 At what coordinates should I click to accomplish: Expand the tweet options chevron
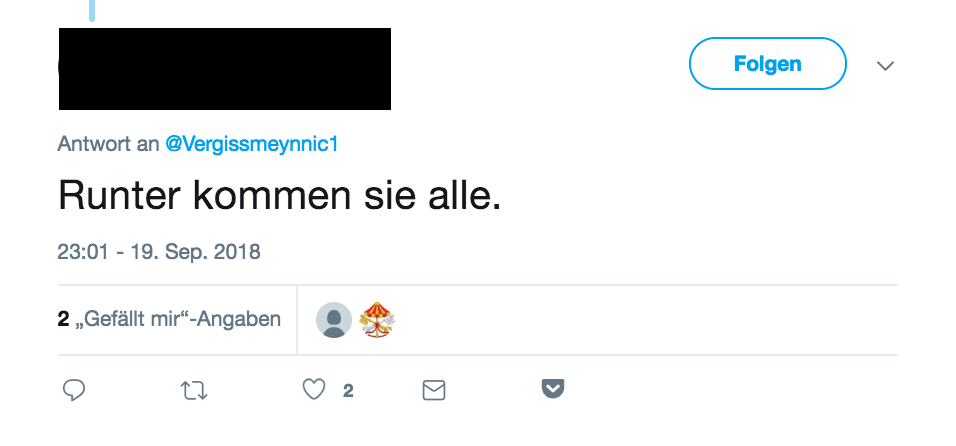(885, 65)
